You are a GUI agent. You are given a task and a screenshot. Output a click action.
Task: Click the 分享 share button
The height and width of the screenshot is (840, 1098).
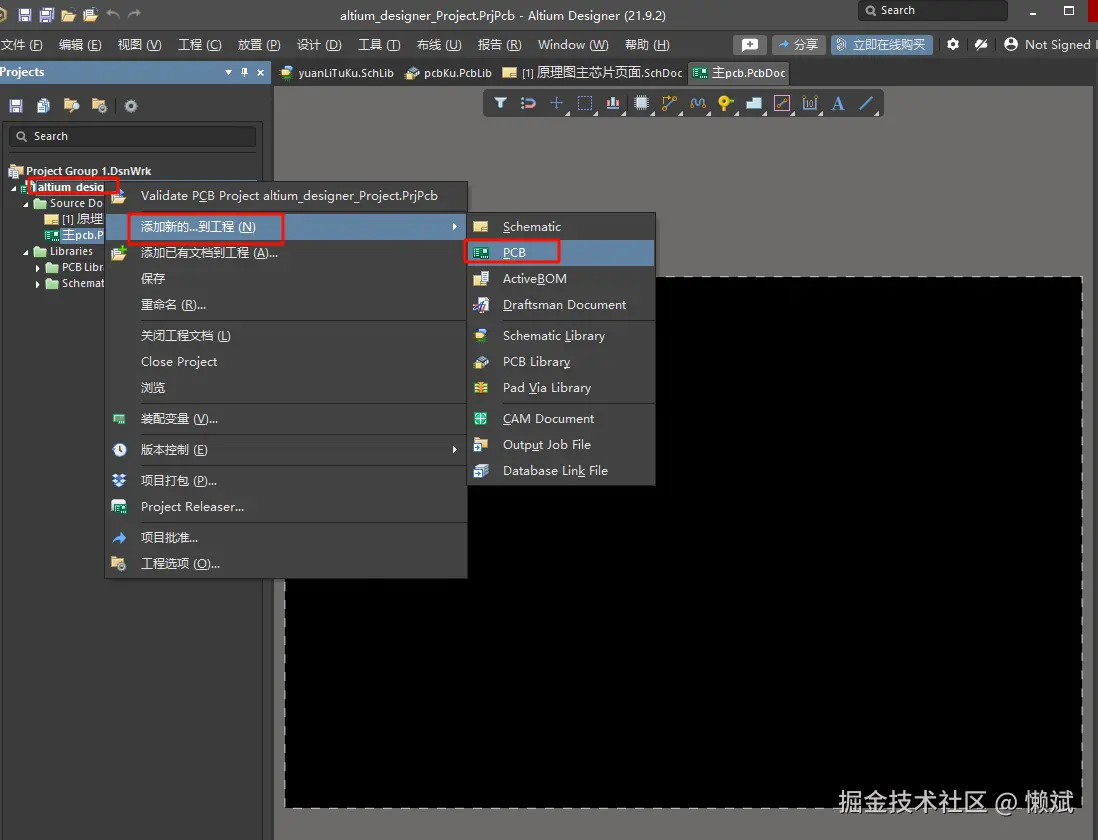coord(798,45)
